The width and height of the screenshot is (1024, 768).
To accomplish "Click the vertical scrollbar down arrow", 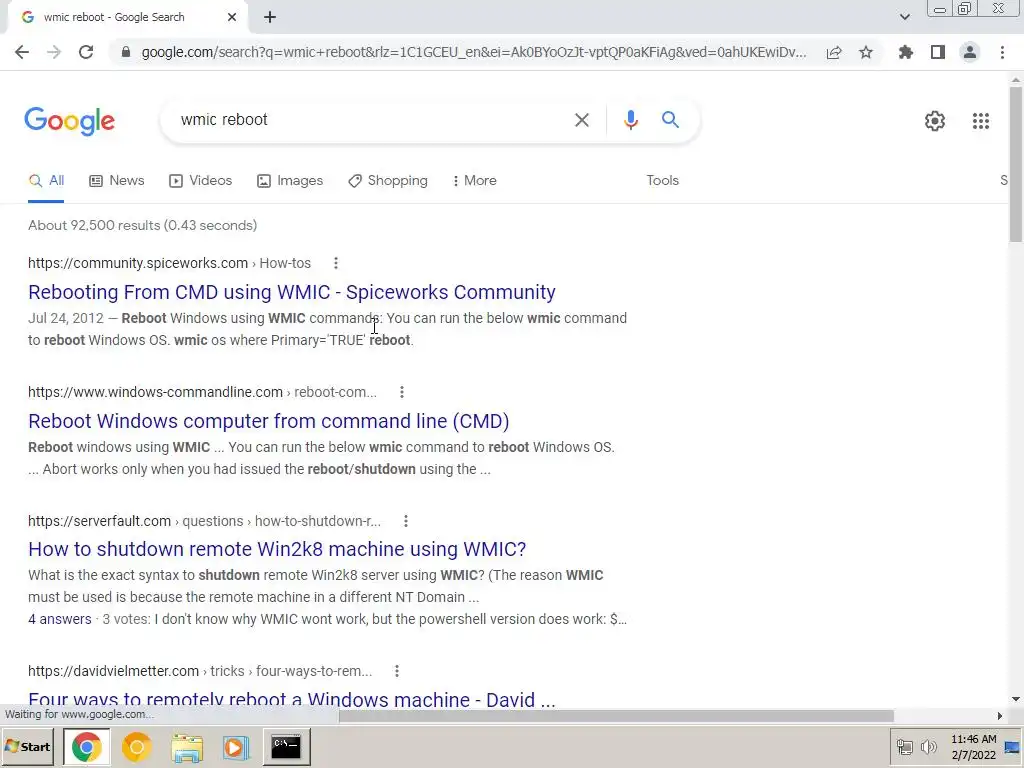I will [1016, 699].
